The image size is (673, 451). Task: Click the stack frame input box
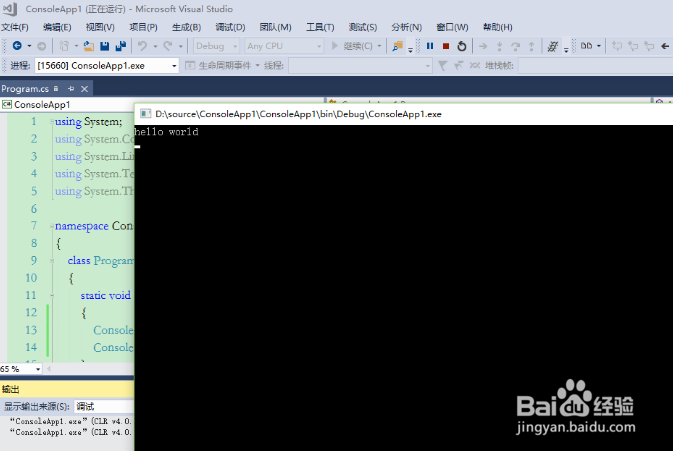coord(596,65)
